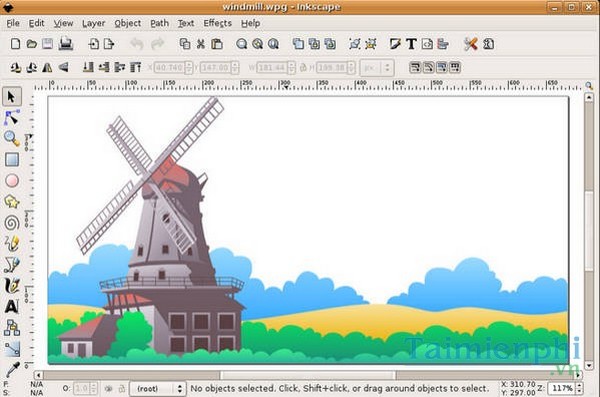This screenshot has width=600, height=397.
Task: Select the Ellipse circle tool
Action: tap(12, 180)
